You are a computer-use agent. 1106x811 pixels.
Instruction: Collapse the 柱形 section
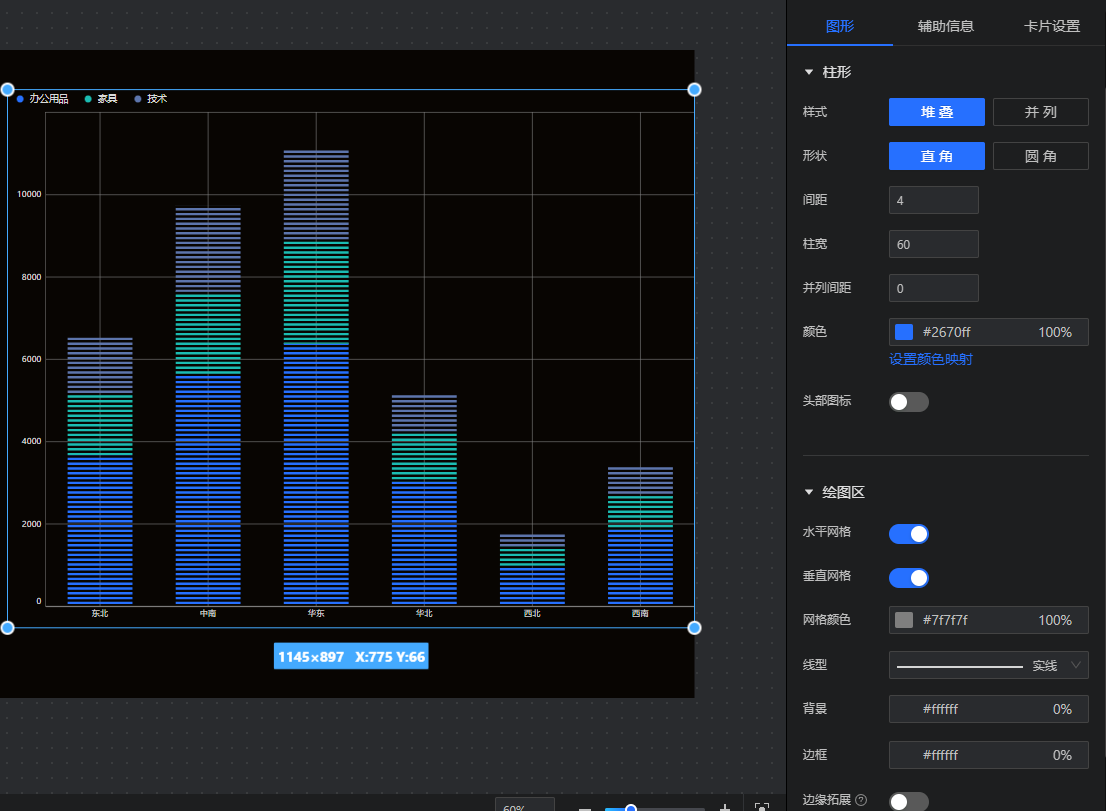click(809, 73)
